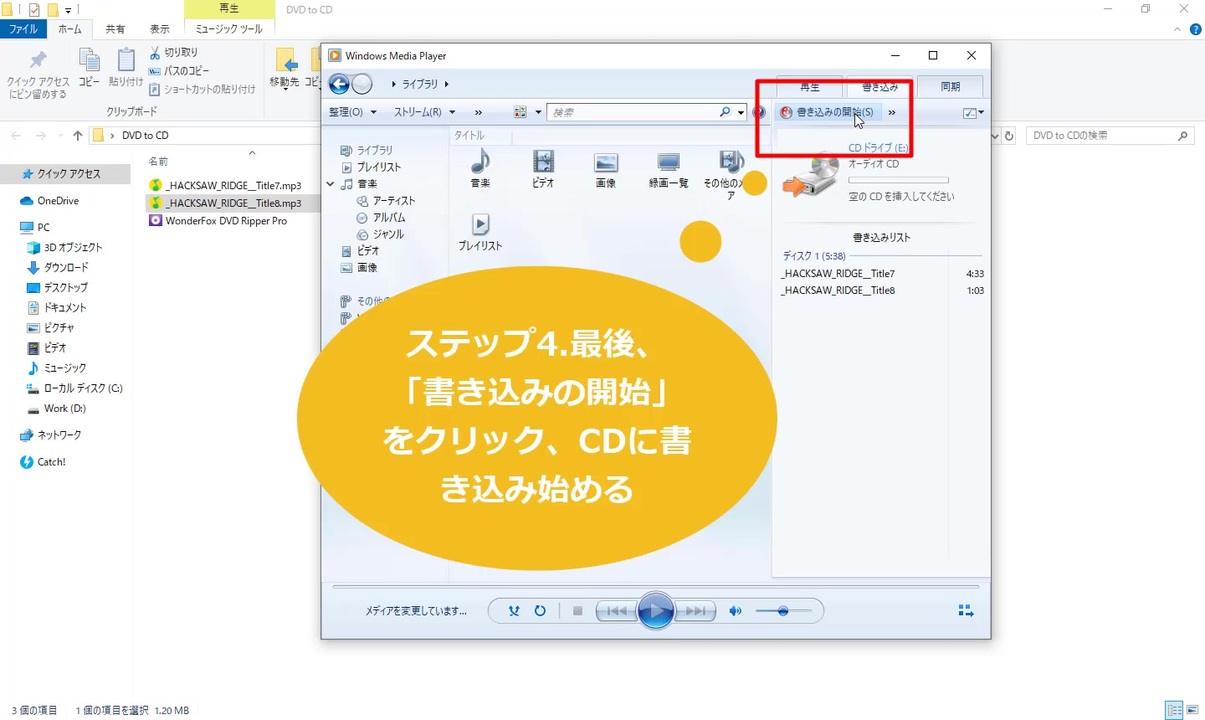Open the ストリーム(R) dropdown menu
Viewport: 1205px width, 720px height.
click(424, 112)
